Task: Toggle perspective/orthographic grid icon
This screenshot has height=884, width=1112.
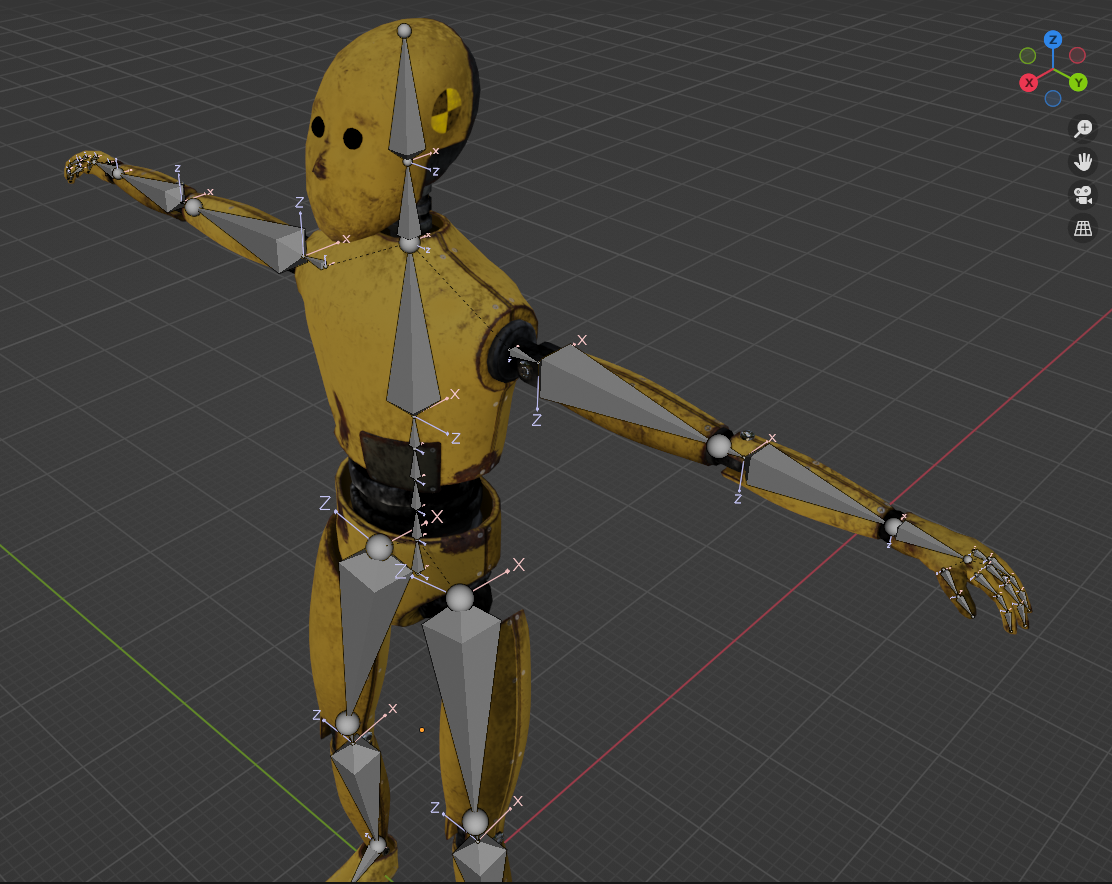Action: tap(1083, 228)
